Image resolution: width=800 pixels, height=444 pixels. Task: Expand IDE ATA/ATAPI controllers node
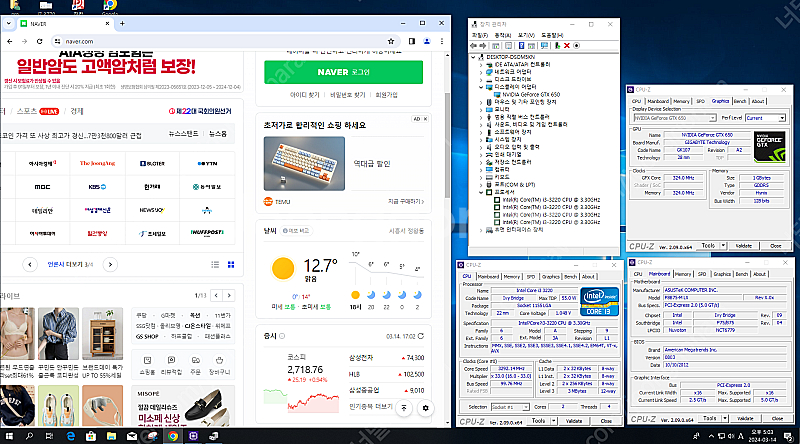(x=481, y=65)
